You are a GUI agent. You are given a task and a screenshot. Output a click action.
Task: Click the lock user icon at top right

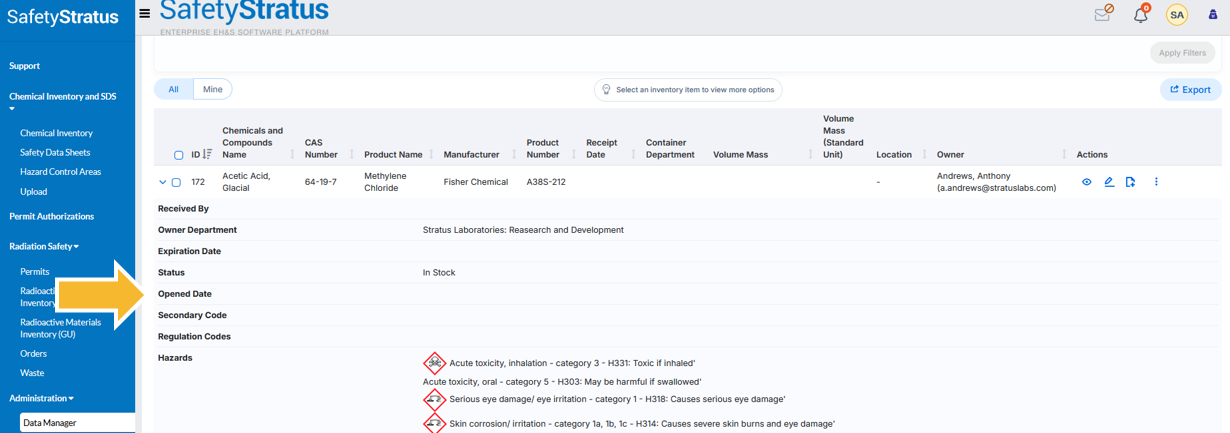[x=1213, y=15]
